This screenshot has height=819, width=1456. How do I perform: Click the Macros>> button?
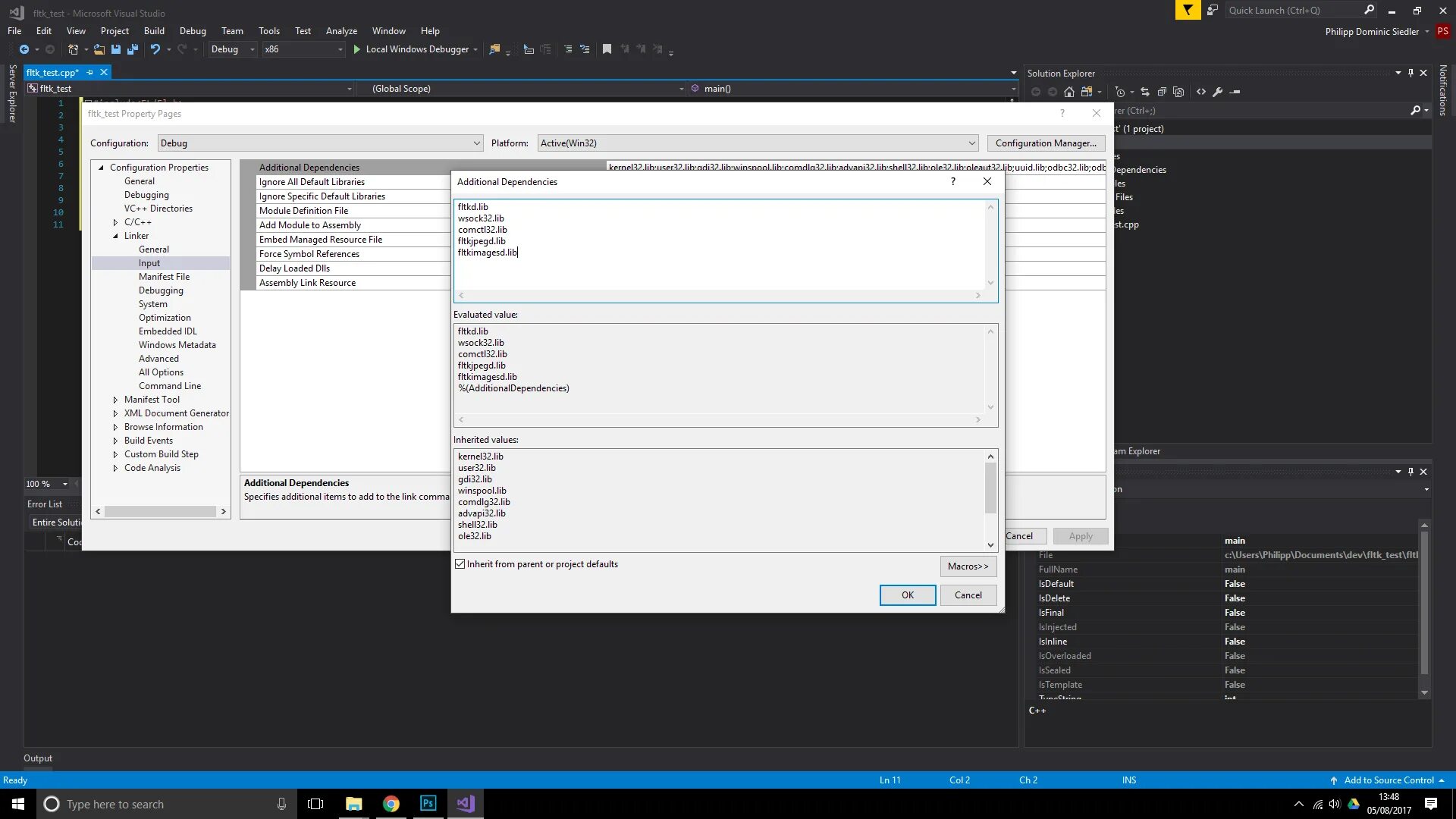pyautogui.click(x=968, y=566)
